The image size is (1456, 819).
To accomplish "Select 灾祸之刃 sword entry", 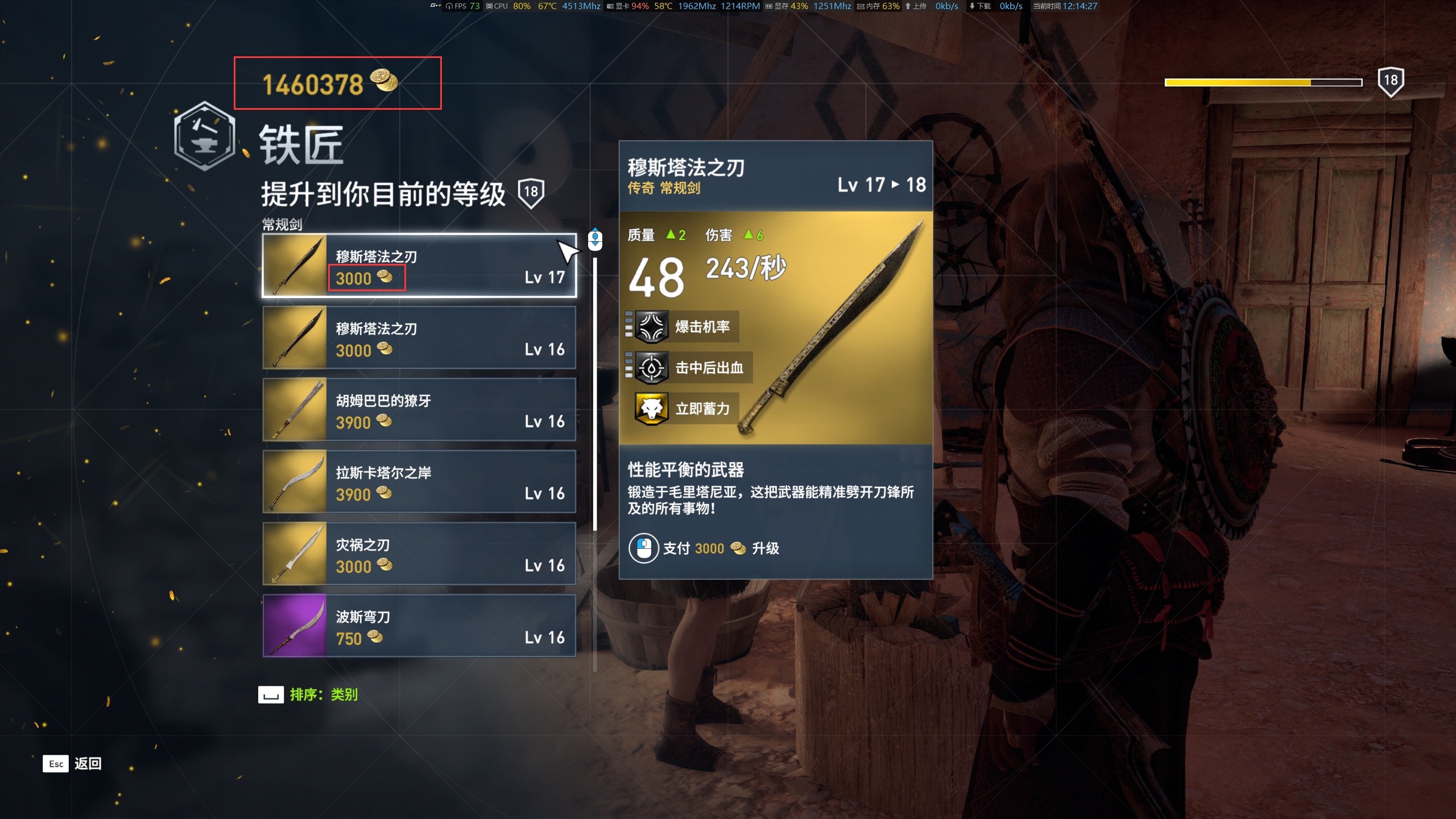I will pos(419,554).
